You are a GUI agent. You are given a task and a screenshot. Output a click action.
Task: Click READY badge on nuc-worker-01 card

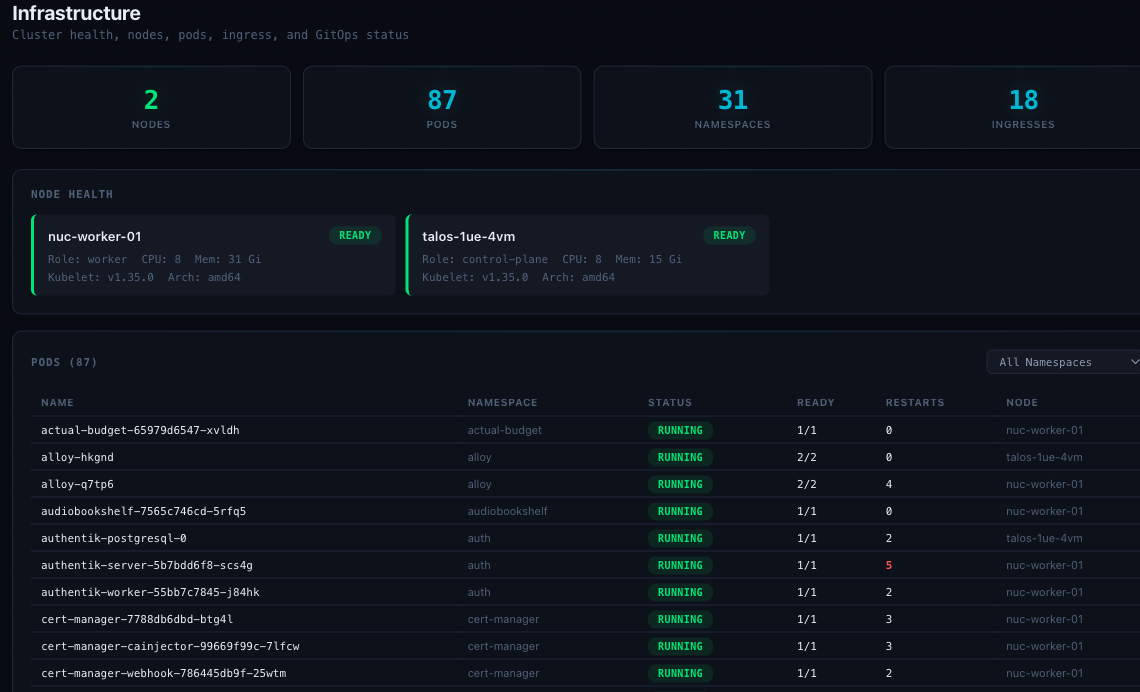(x=355, y=236)
